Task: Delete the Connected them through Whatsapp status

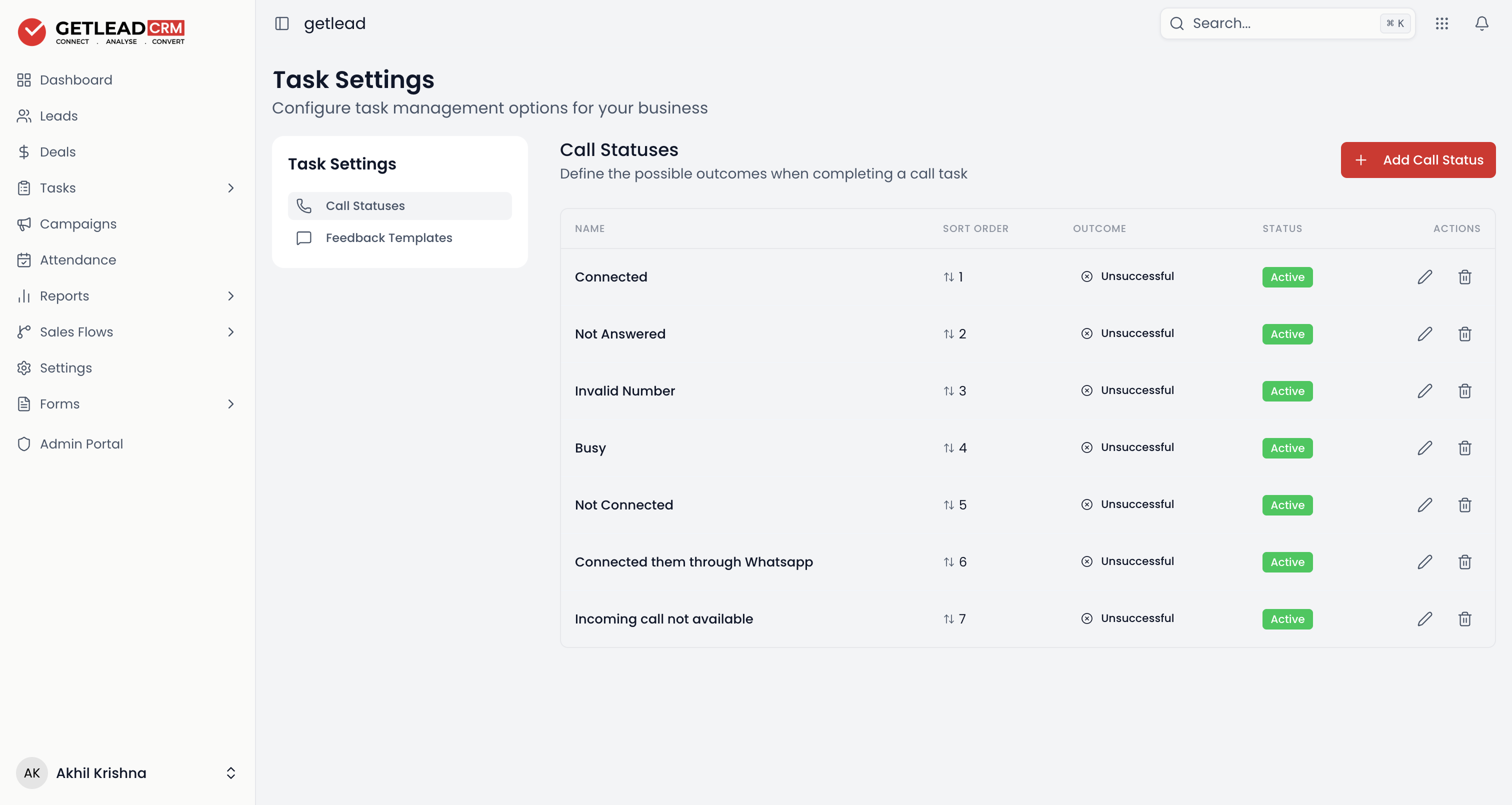Action: click(x=1464, y=562)
